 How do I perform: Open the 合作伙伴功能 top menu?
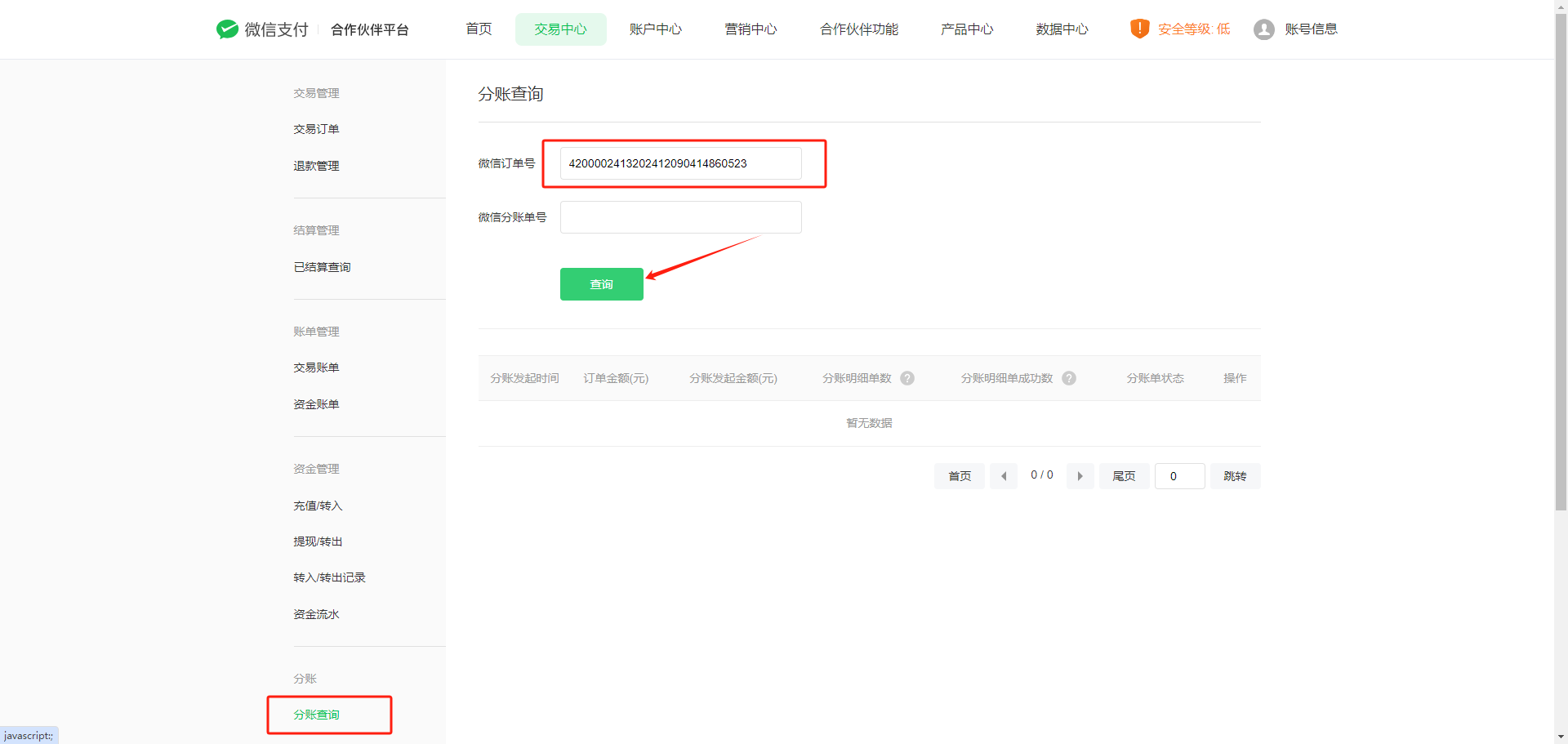coord(859,29)
